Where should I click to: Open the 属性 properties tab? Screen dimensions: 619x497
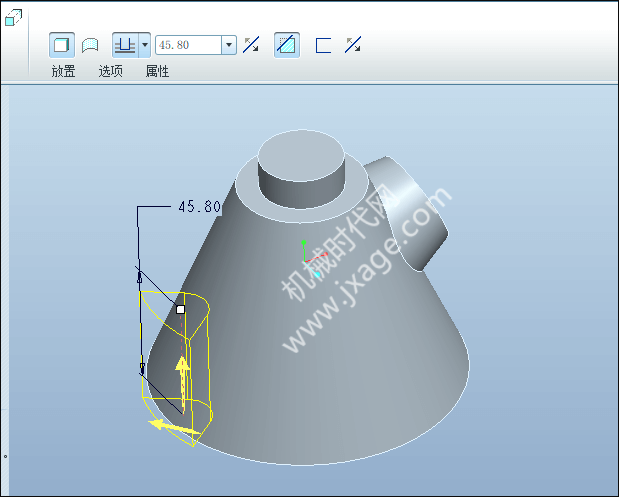coord(157,71)
